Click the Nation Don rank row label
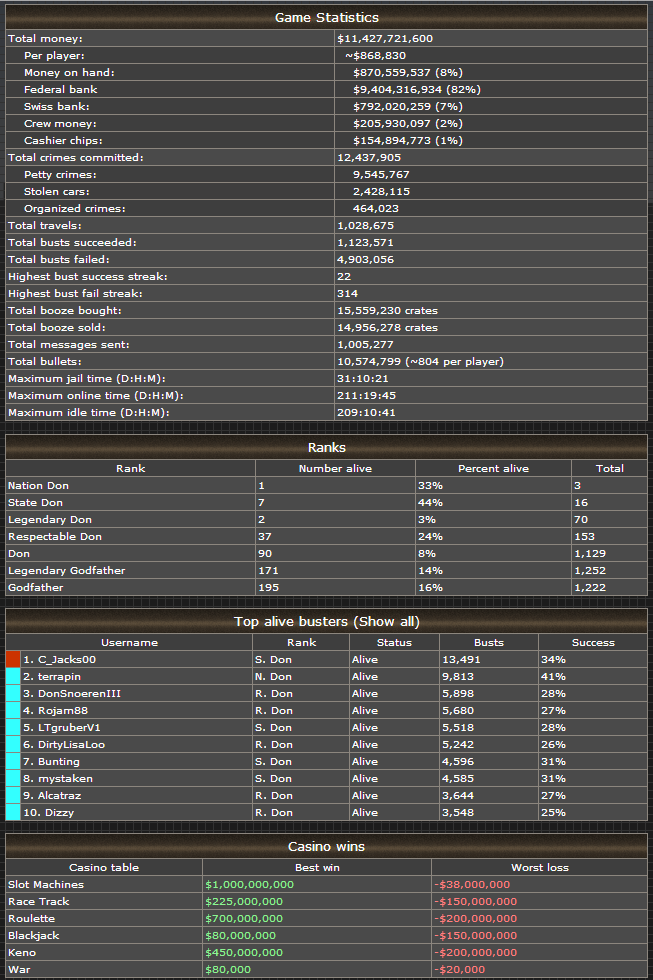This screenshot has width=653, height=980. tap(38, 485)
